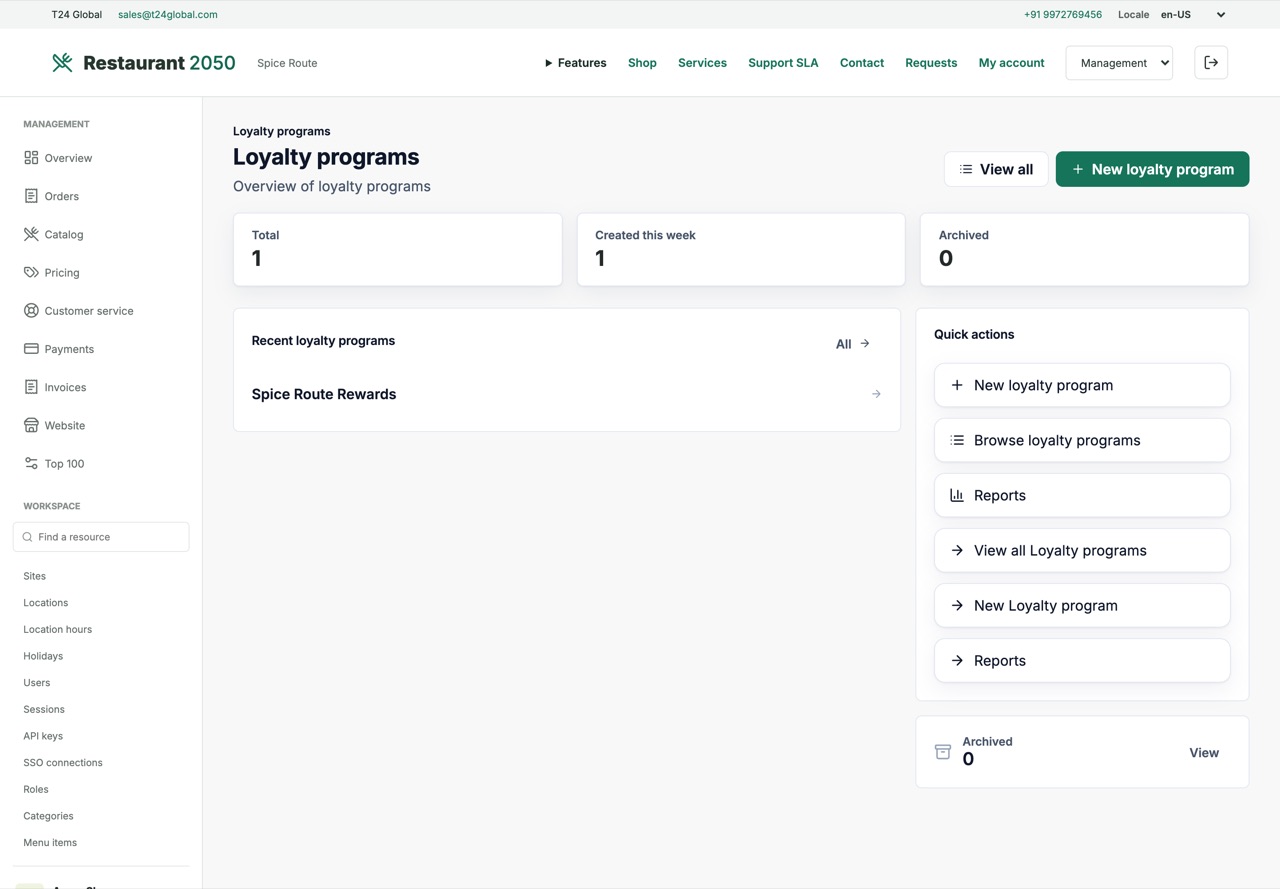Click the Overview grid icon in sidebar

click(31, 158)
